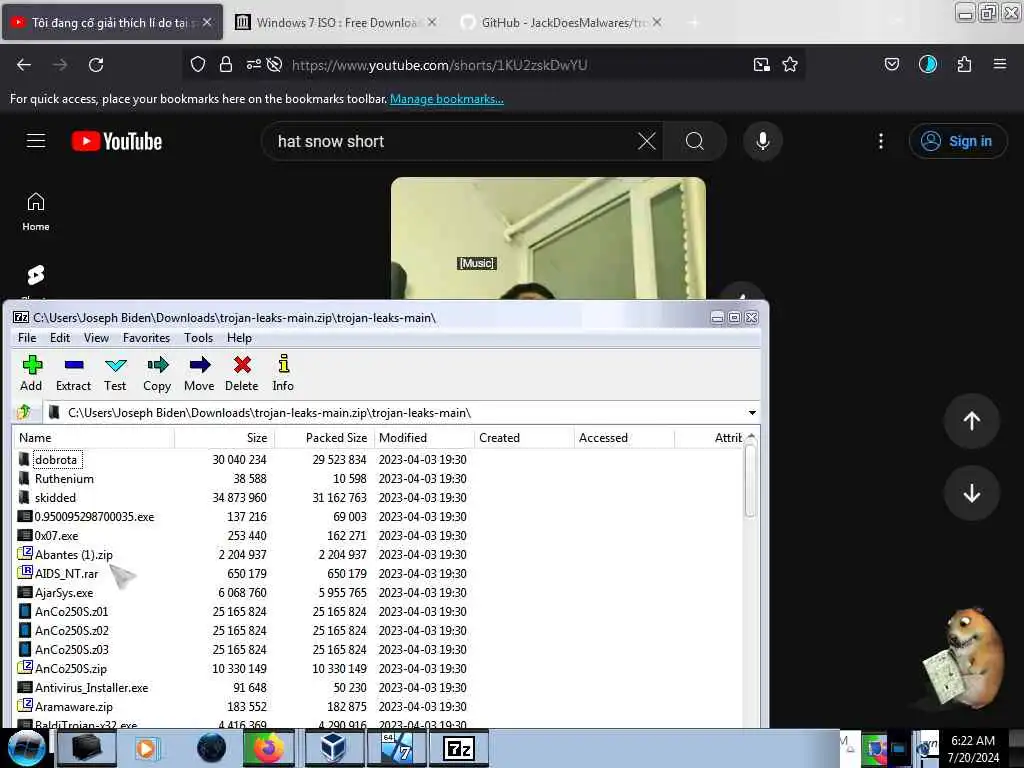Select the AjarSys.exe file

click(64, 592)
